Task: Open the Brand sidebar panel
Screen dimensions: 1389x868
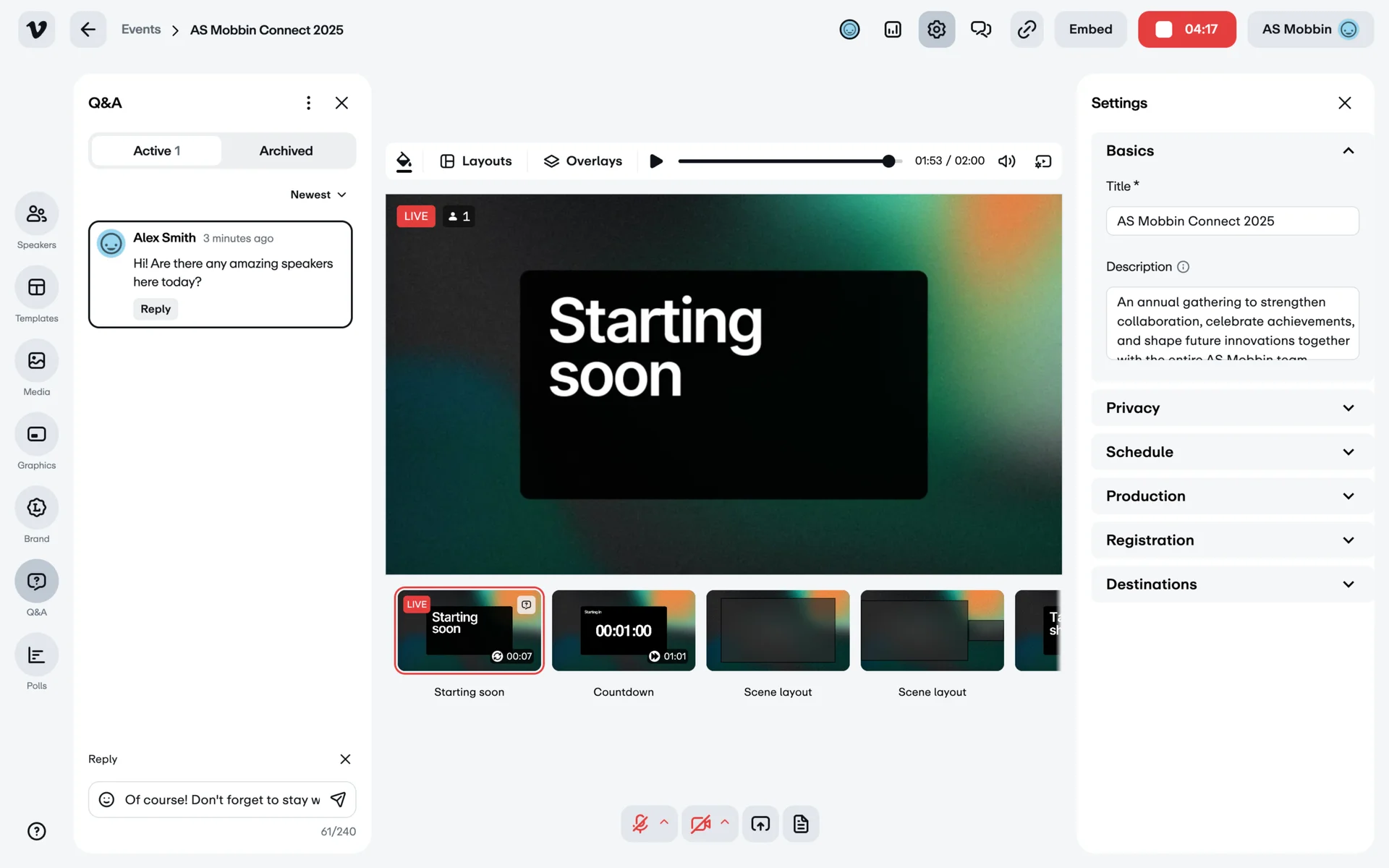Action: pyautogui.click(x=36, y=508)
